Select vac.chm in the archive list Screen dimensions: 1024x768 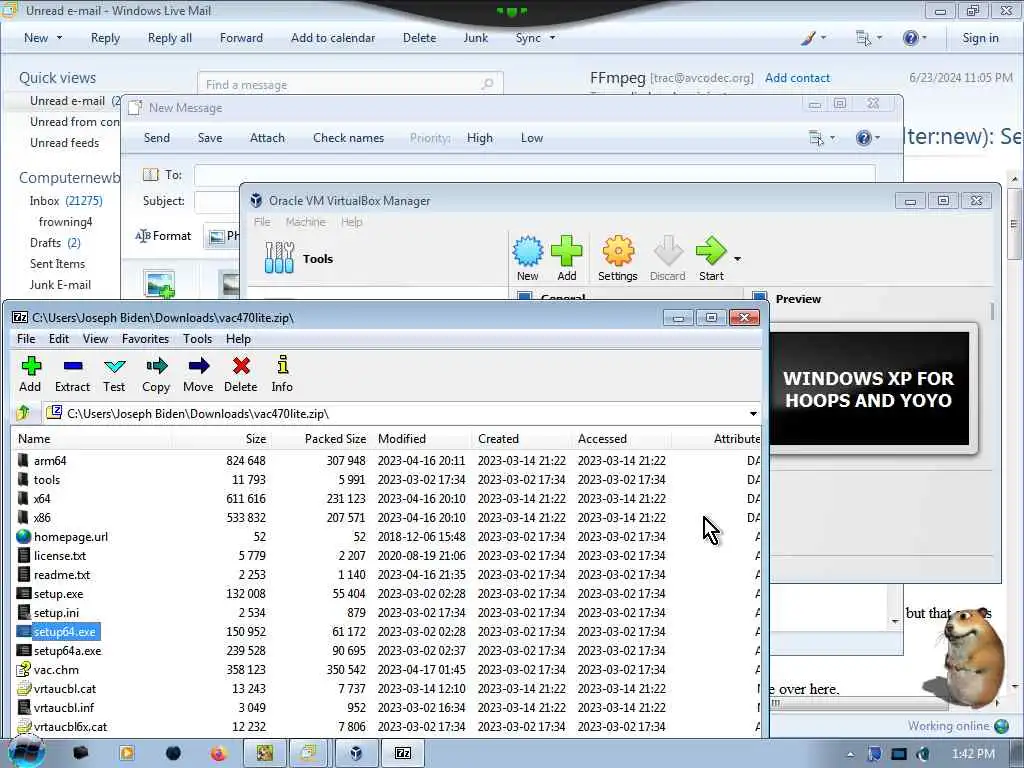[x=385, y=669]
